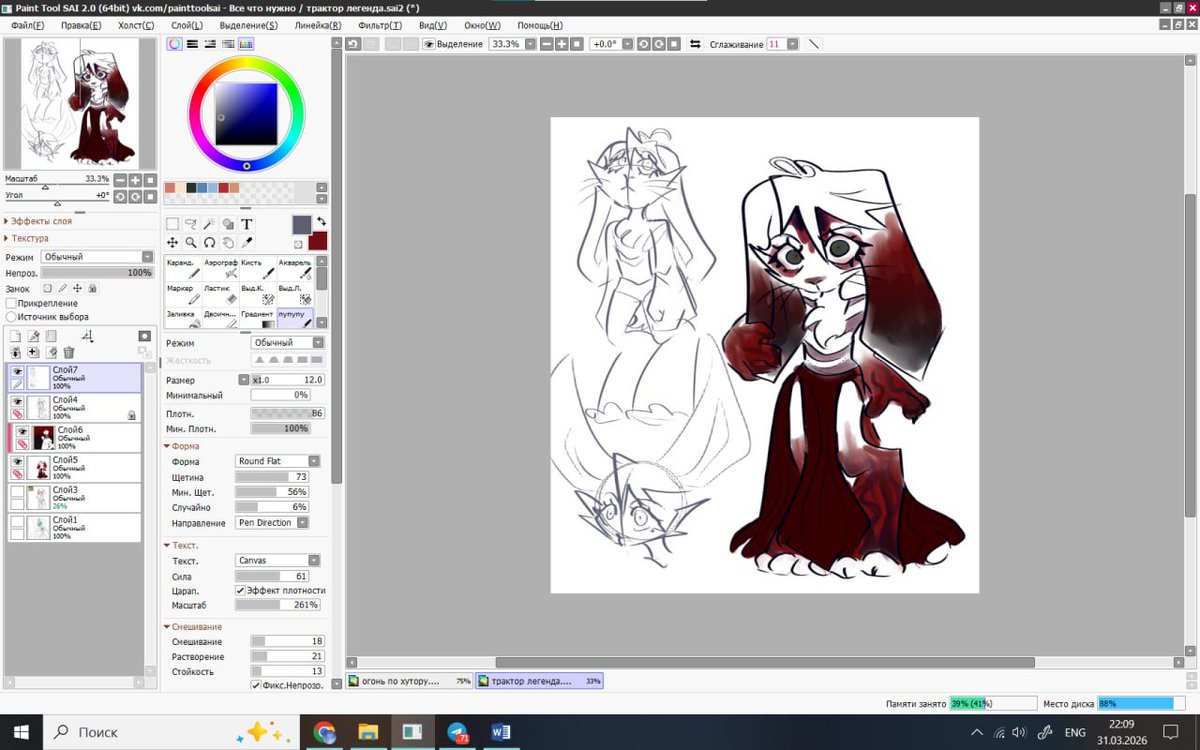Hide the Слой5 layer

point(17,461)
